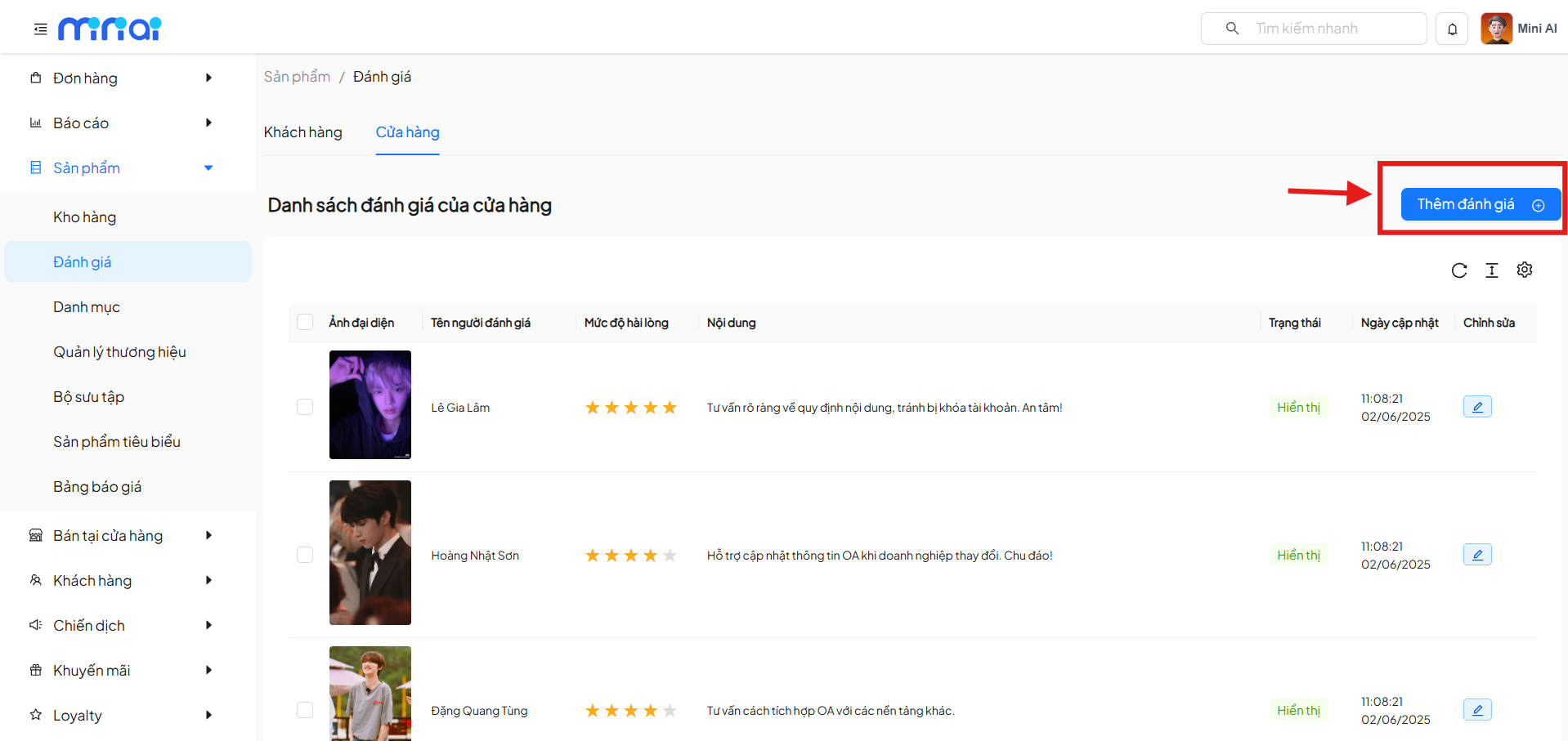Collapse the Sản phẩm menu section

pyautogui.click(x=123, y=168)
